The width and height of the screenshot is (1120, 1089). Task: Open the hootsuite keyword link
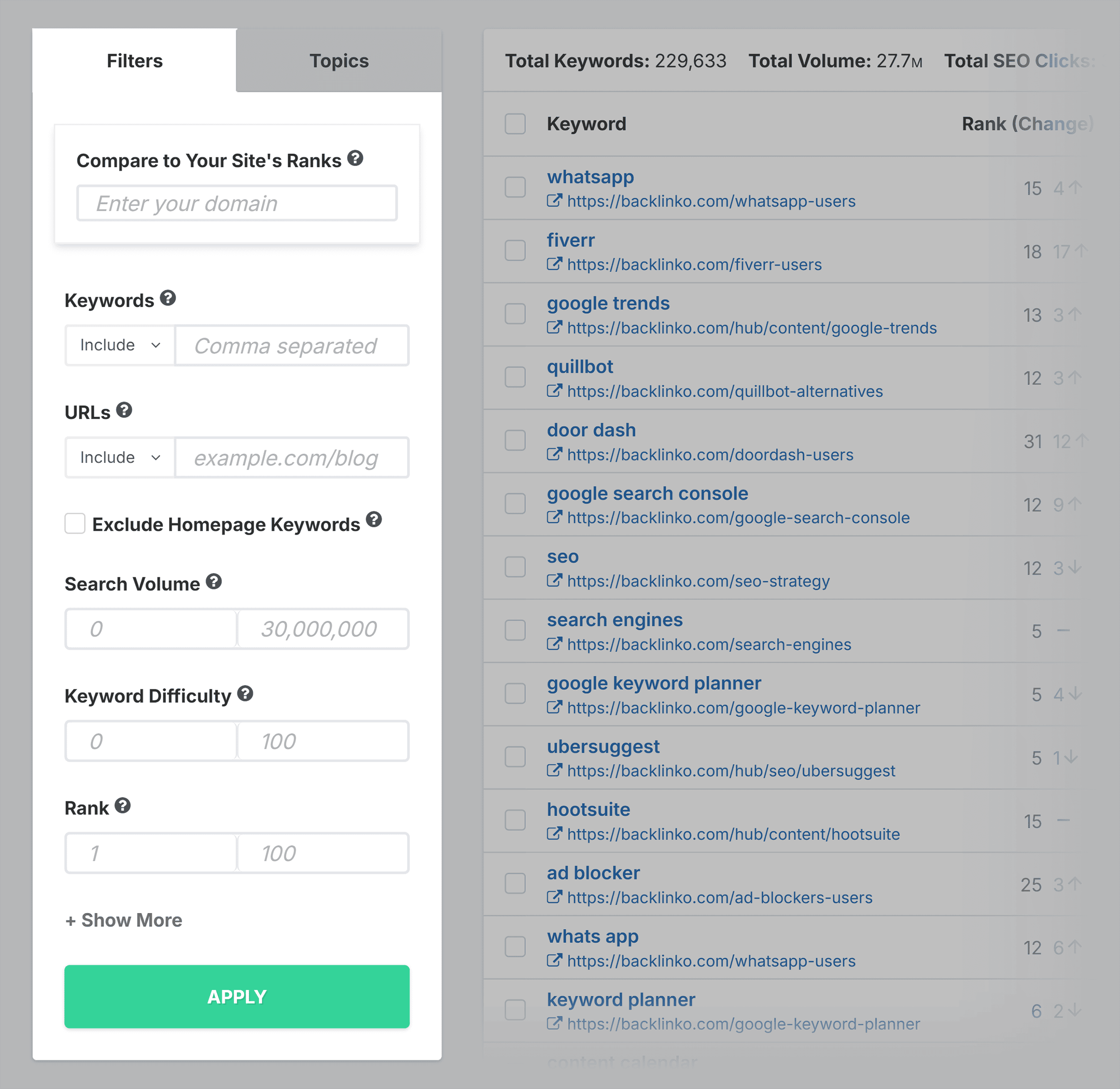tap(588, 809)
